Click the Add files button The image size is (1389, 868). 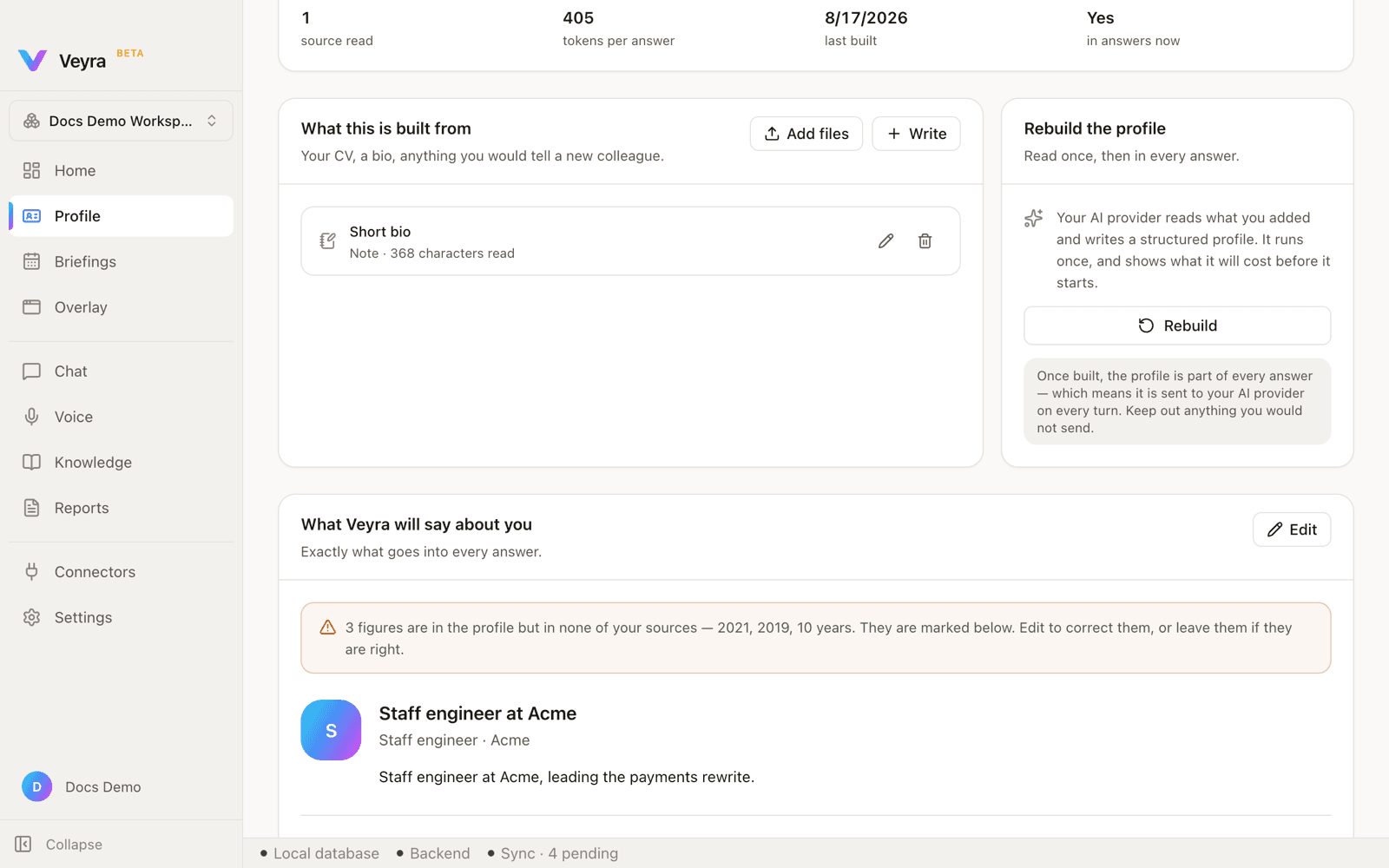[806, 134]
